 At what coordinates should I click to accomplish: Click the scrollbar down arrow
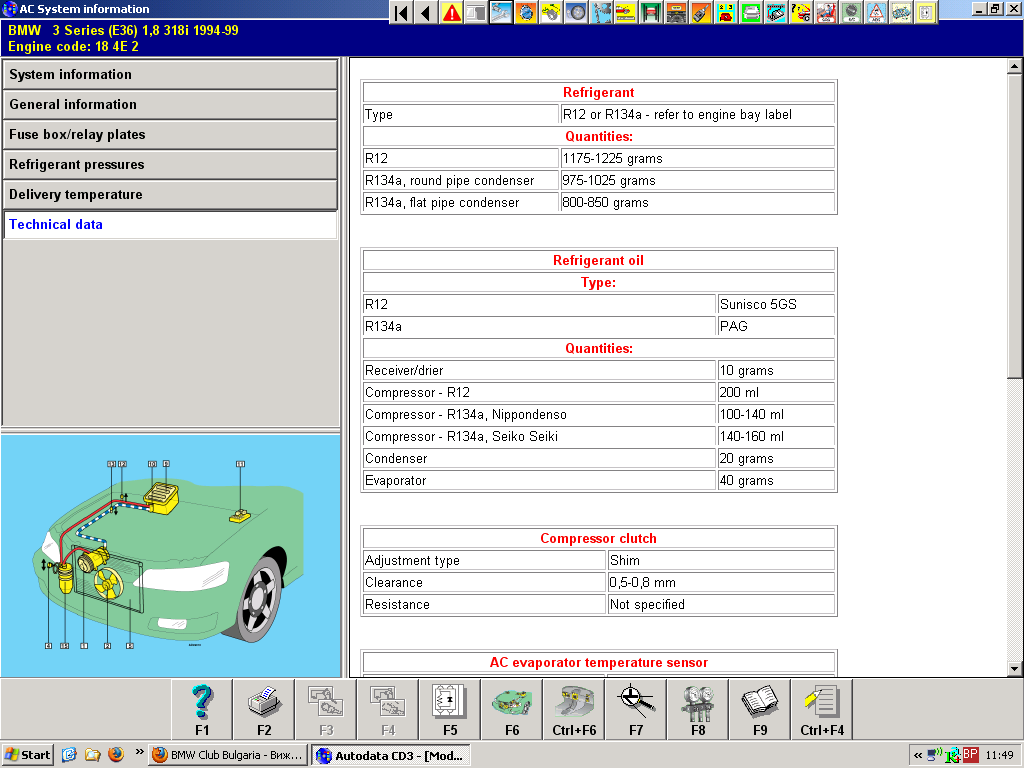point(1014,669)
